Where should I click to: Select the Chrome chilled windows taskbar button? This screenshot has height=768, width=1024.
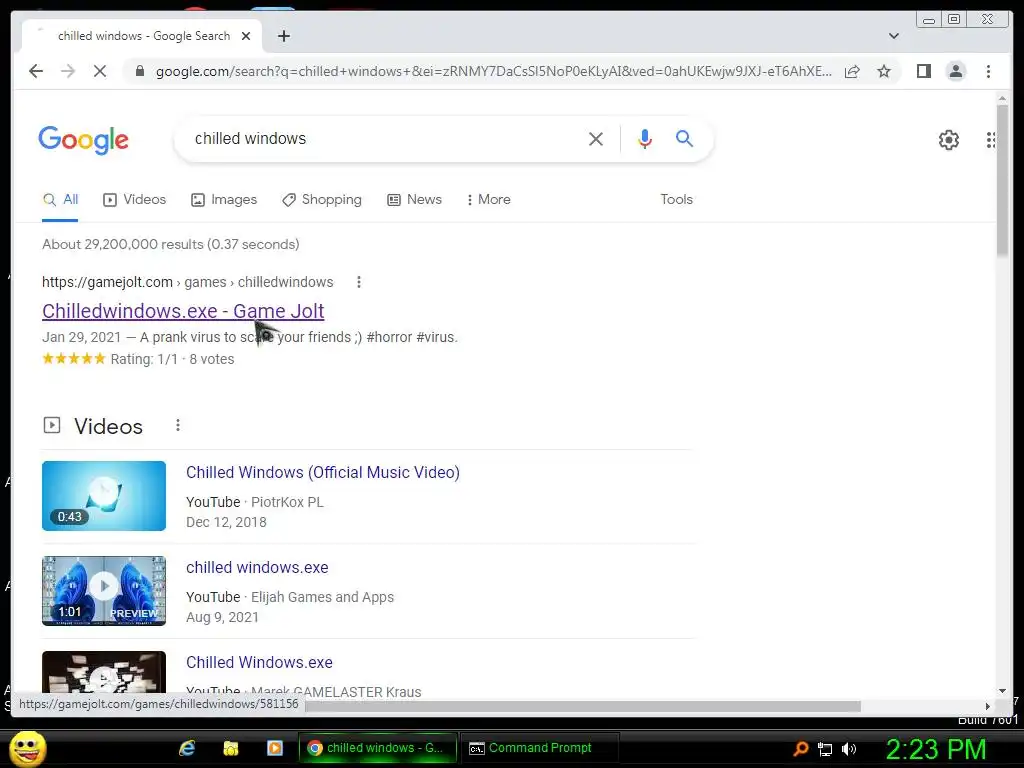[x=378, y=748]
